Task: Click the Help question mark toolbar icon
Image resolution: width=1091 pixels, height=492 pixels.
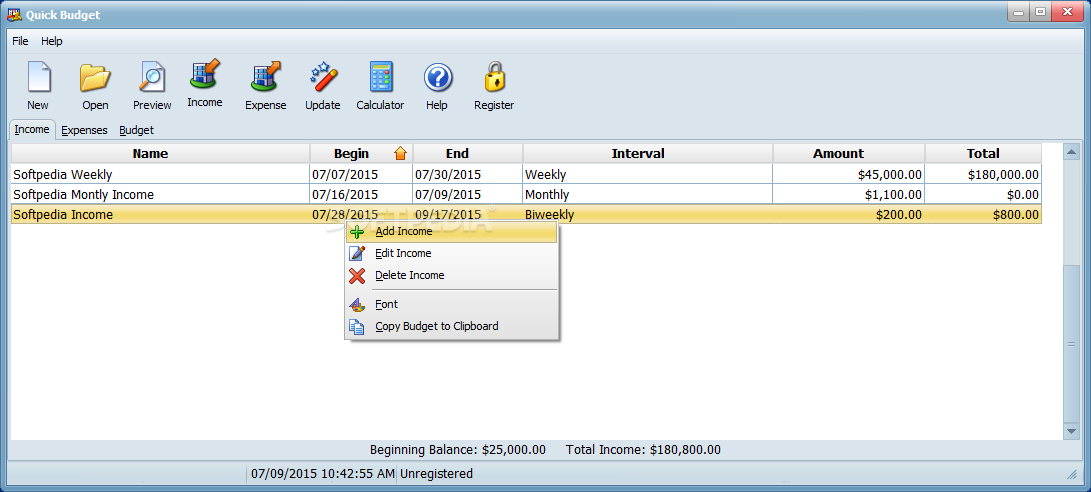Action: 438,77
